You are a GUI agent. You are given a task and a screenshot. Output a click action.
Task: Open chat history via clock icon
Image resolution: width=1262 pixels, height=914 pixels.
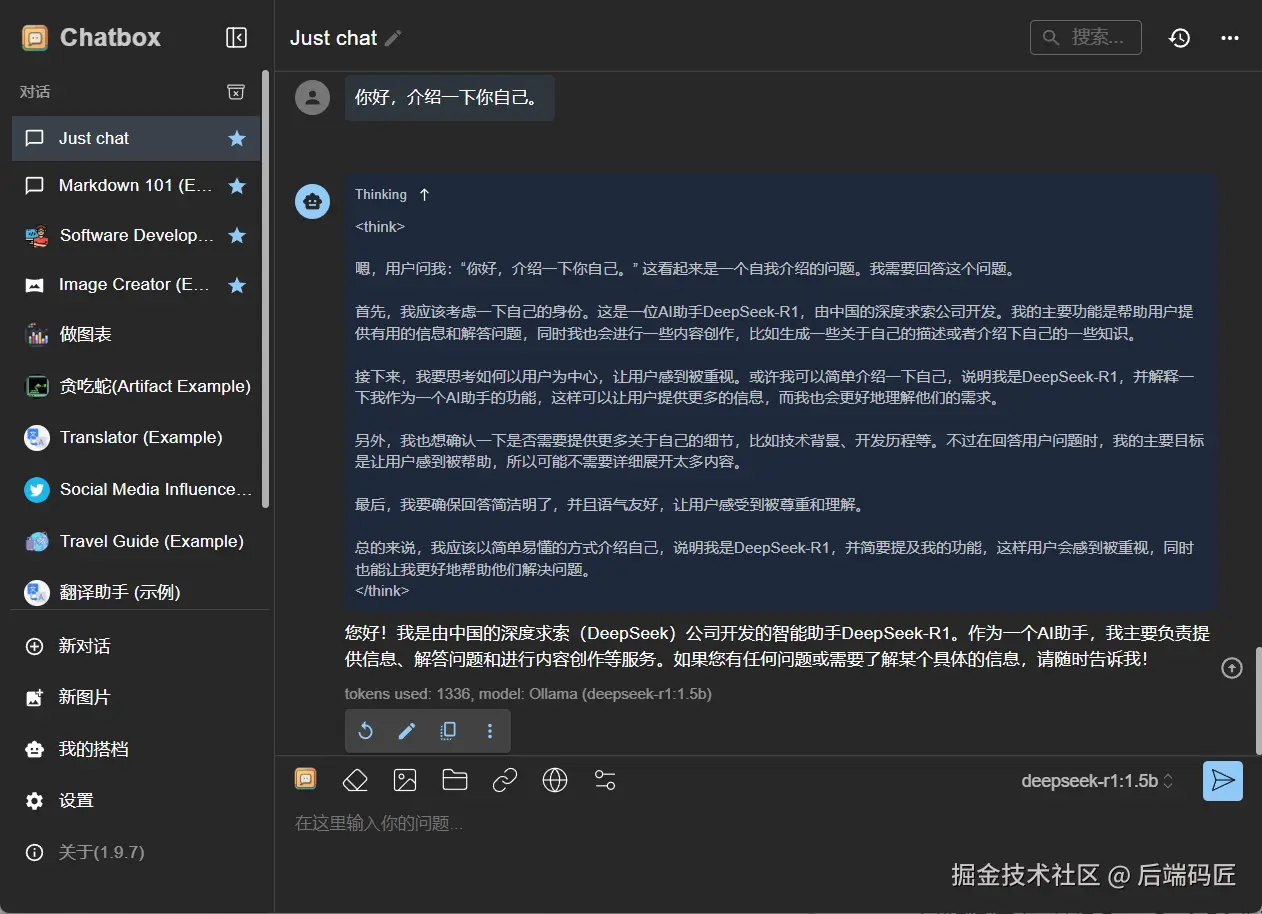pyautogui.click(x=1180, y=38)
